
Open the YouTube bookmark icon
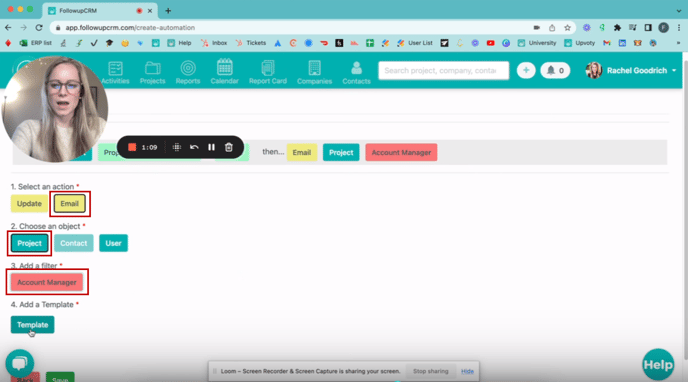point(491,43)
